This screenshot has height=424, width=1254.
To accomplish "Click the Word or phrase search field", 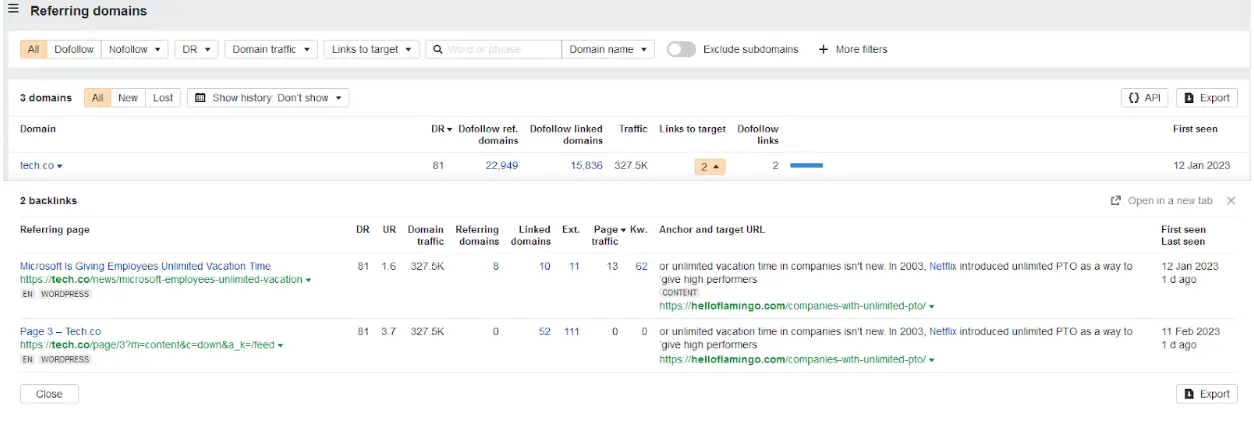I will click(x=502, y=49).
